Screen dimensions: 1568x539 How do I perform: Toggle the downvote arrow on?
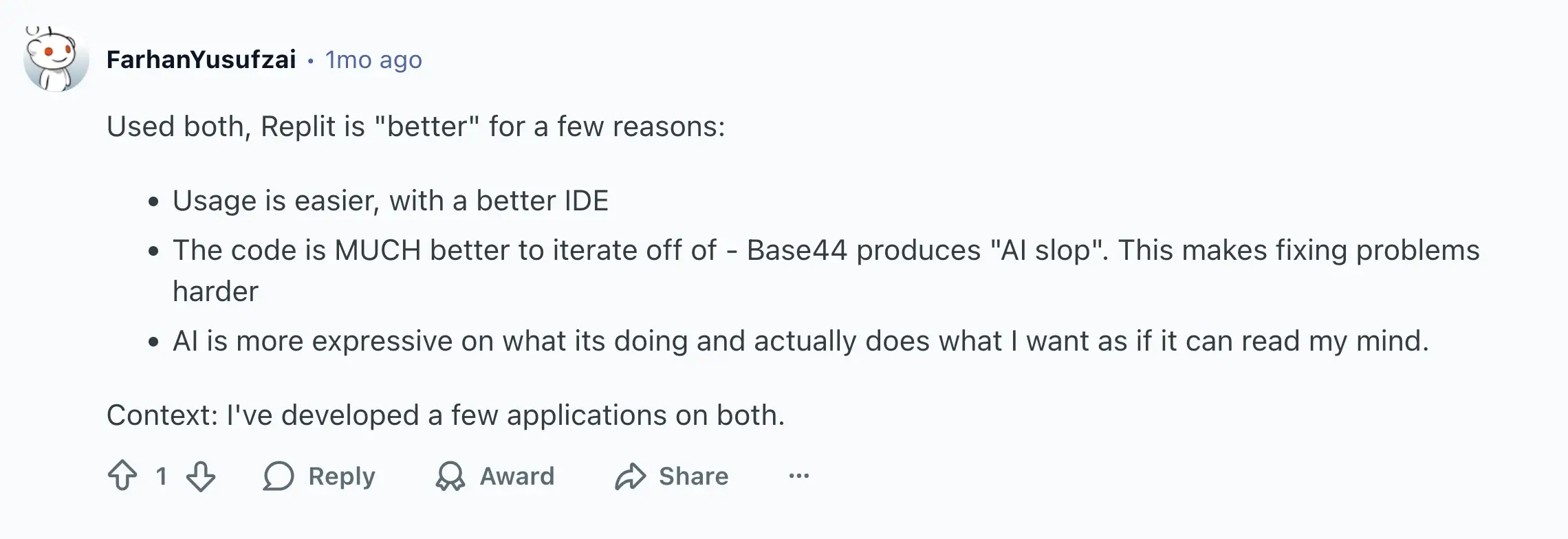click(x=201, y=474)
